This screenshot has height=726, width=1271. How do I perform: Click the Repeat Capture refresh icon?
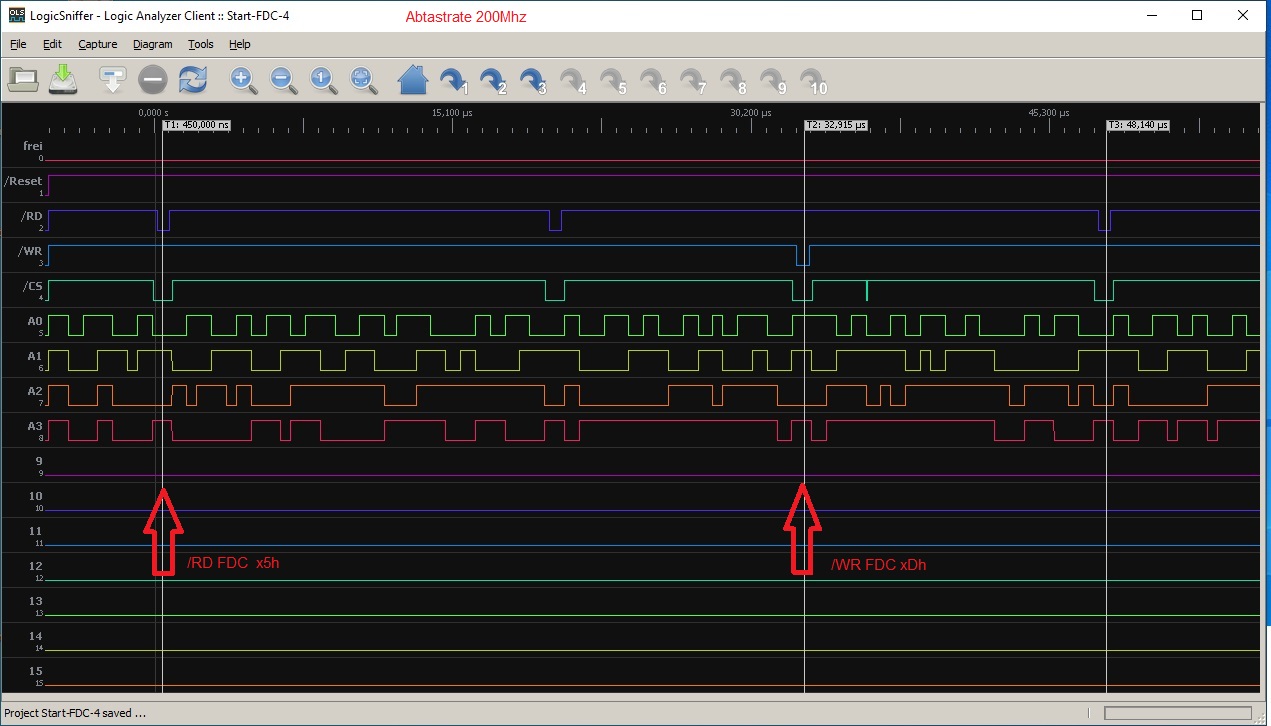(192, 79)
